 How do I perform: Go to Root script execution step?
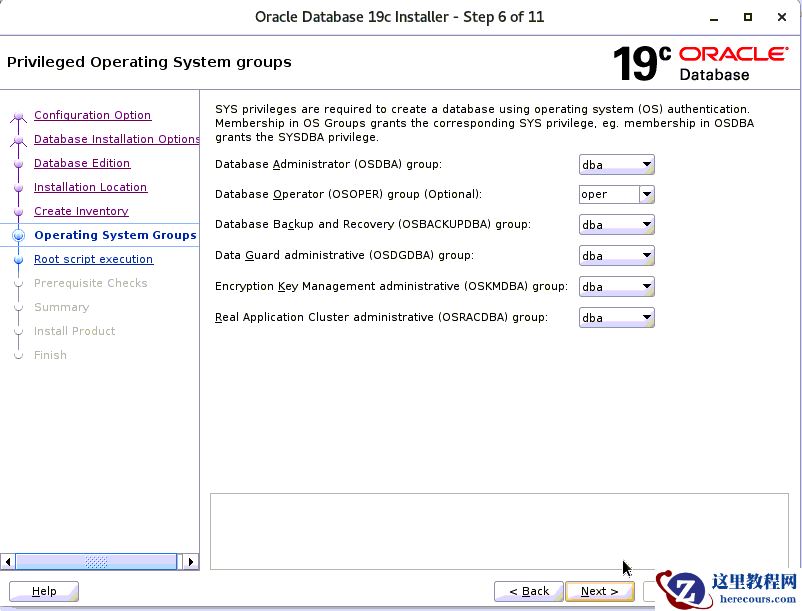click(x=94, y=259)
